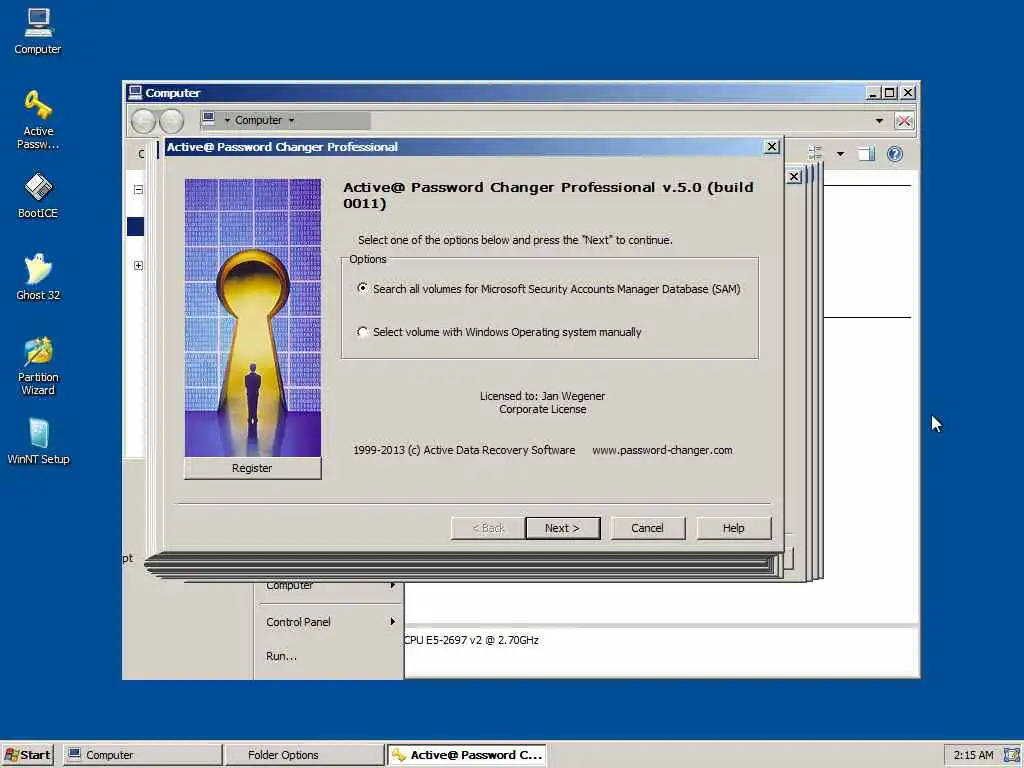
Task: Switch to Active@ Password Changer taskbar button
Action: click(x=466, y=755)
